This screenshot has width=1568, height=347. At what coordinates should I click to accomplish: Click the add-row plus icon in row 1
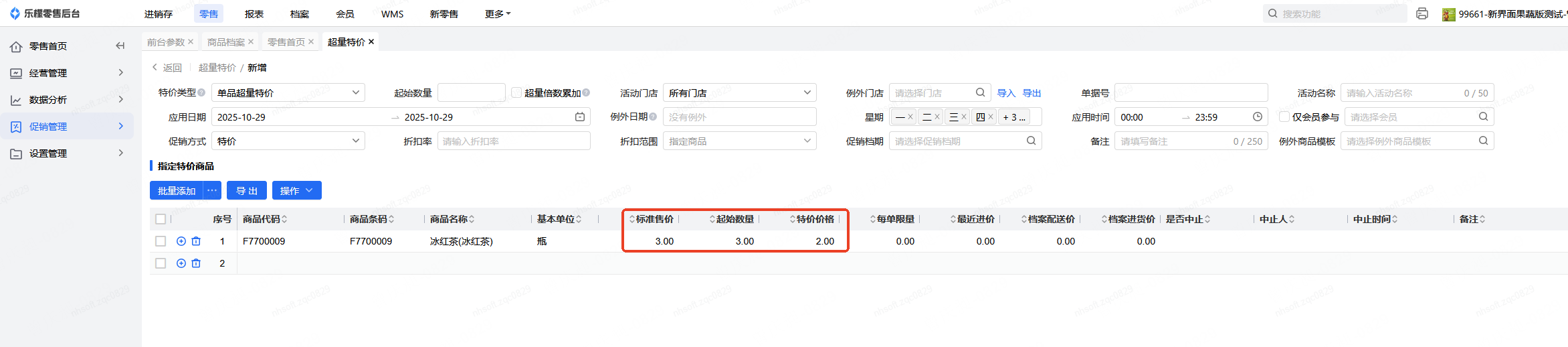tap(181, 241)
